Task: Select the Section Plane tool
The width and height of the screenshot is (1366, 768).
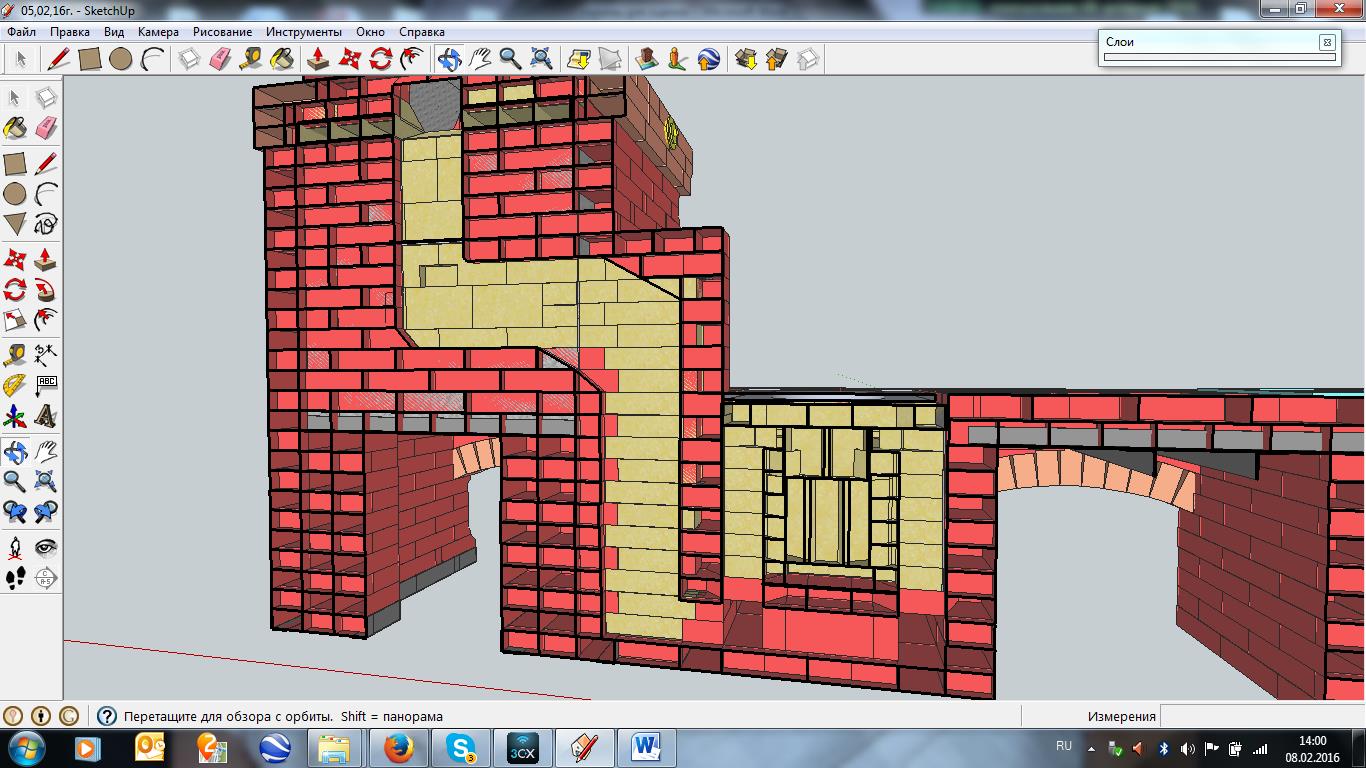Action: (46, 578)
